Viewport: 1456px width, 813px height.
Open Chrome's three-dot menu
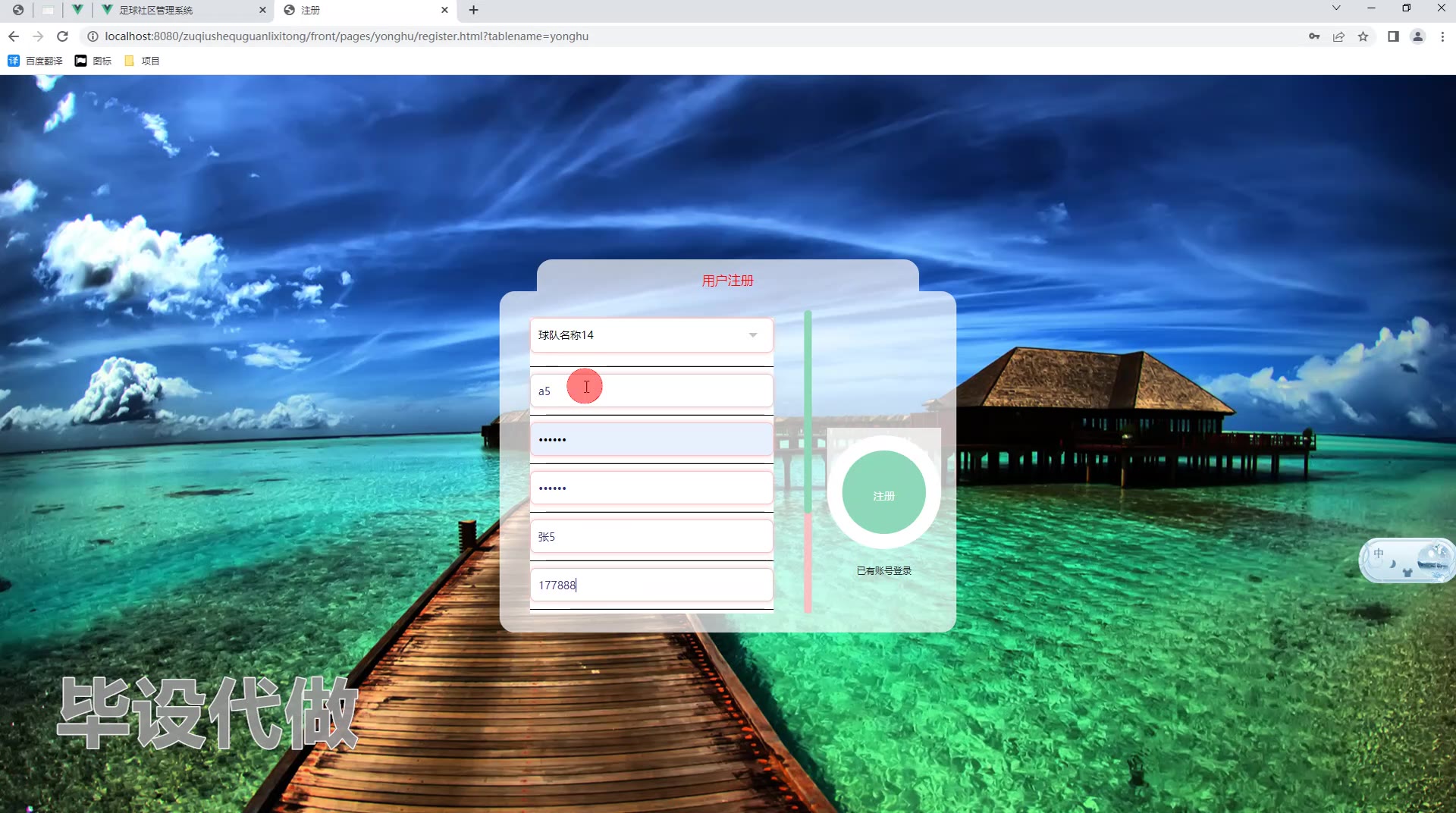coord(1442,36)
